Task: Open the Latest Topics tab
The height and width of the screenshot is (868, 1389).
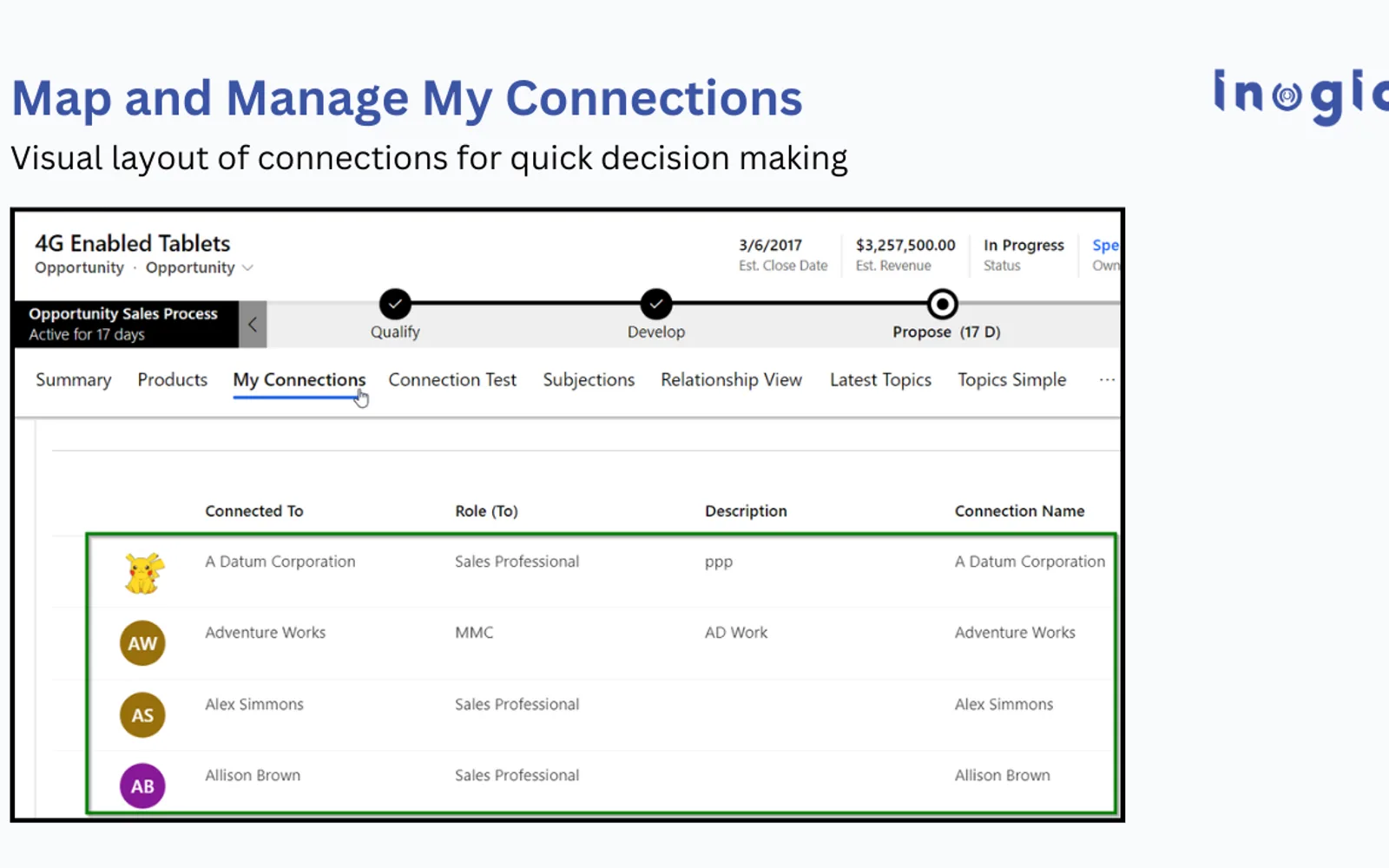Action: tap(880, 380)
